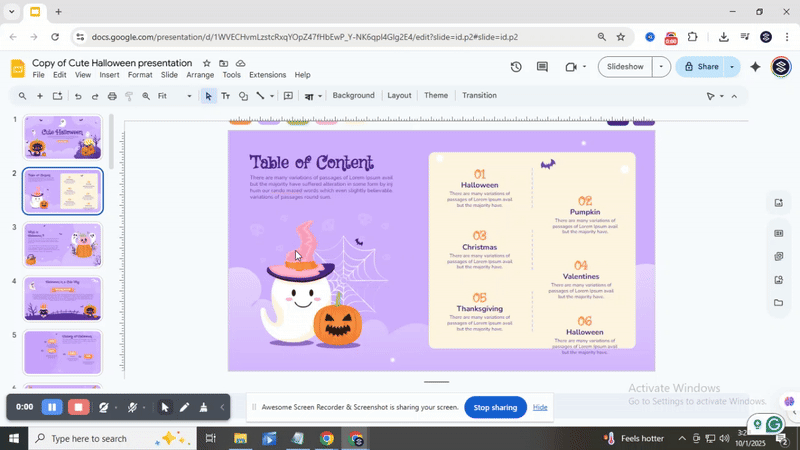
Task: Show all comments icon
Action: (x=543, y=67)
